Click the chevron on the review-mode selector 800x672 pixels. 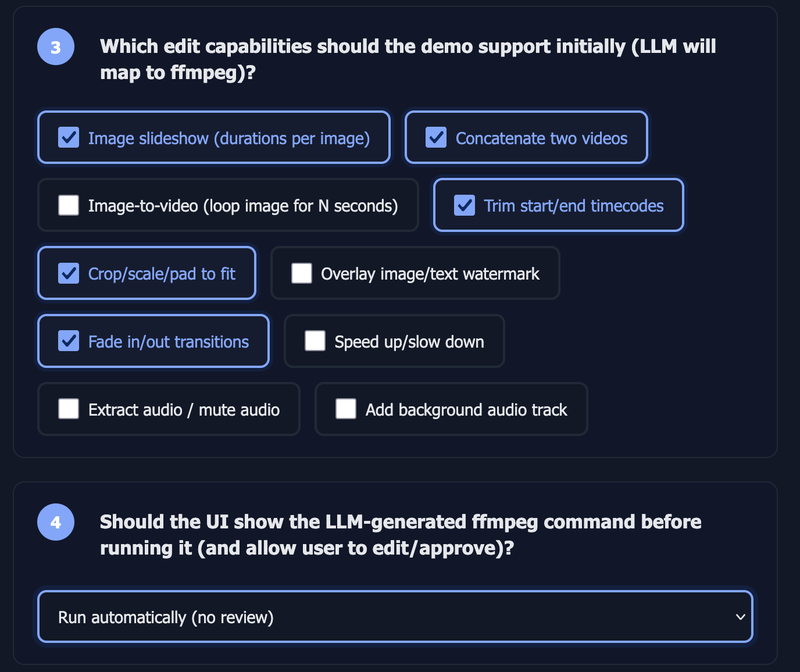click(738, 616)
